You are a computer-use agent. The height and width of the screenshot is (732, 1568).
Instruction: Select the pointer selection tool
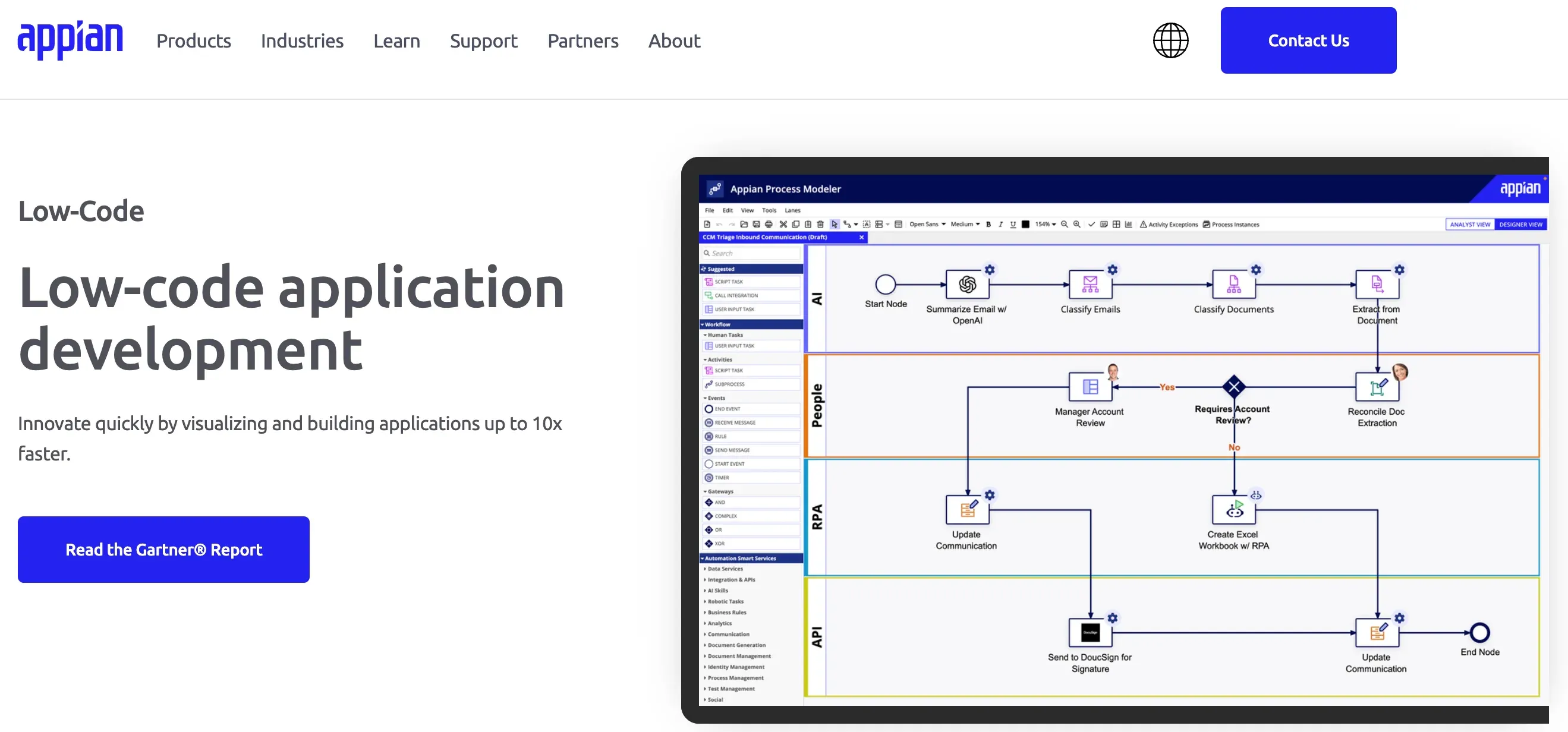835,225
